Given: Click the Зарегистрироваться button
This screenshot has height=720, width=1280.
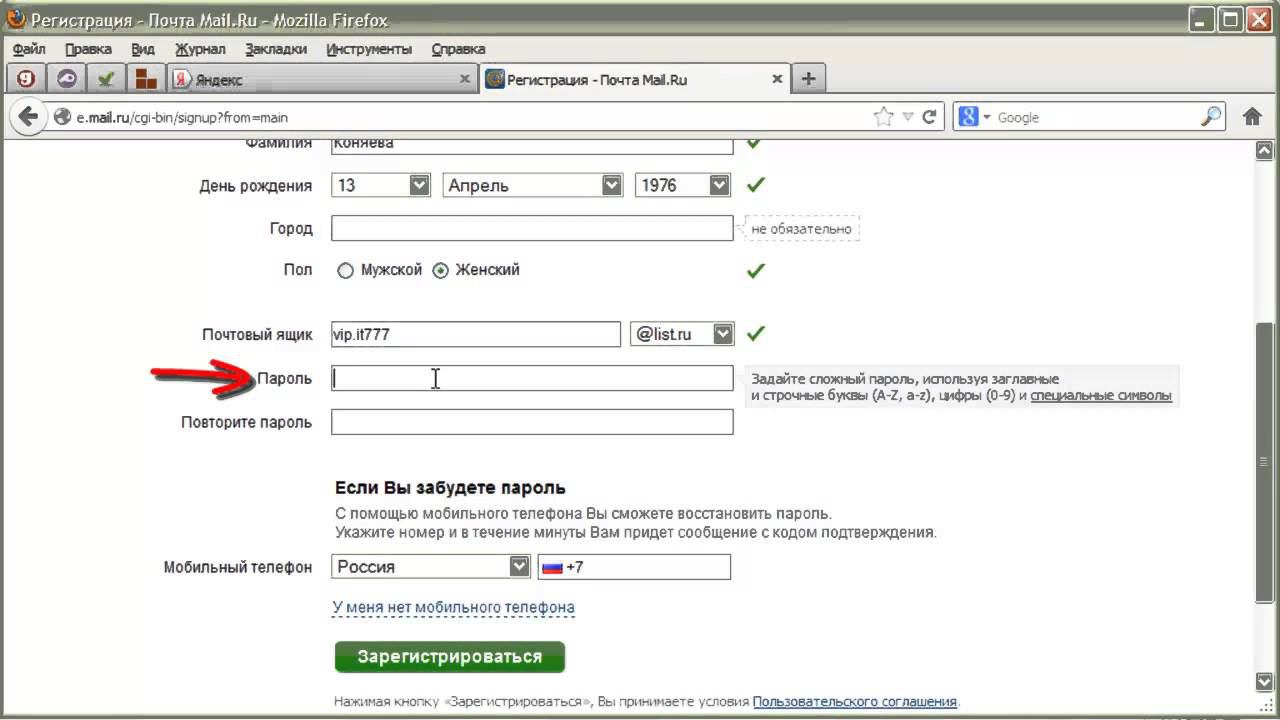Looking at the screenshot, I should click(x=450, y=657).
